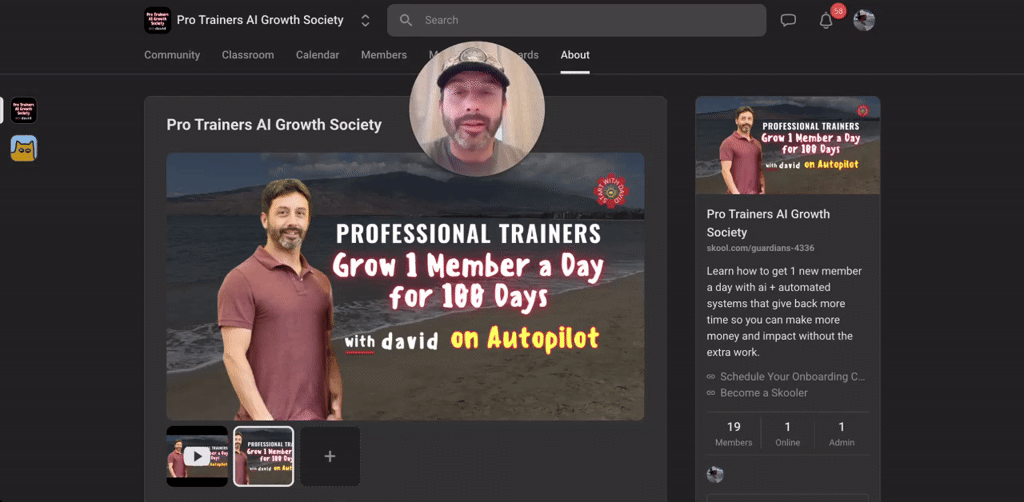Switch to the Community tab
Image resolution: width=1024 pixels, height=502 pixels.
[172, 55]
